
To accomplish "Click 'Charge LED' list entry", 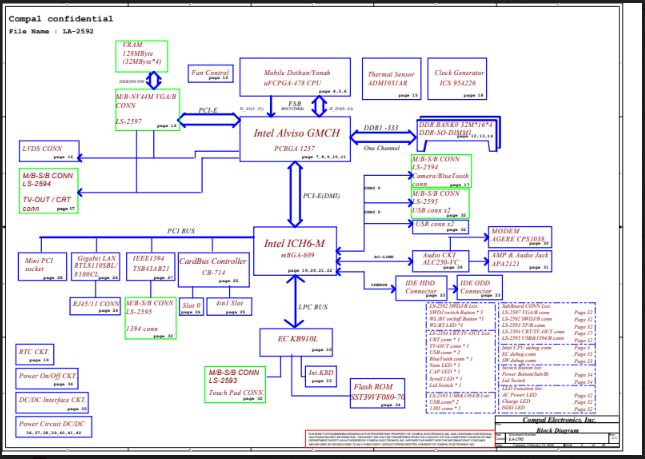I will coord(516,401).
